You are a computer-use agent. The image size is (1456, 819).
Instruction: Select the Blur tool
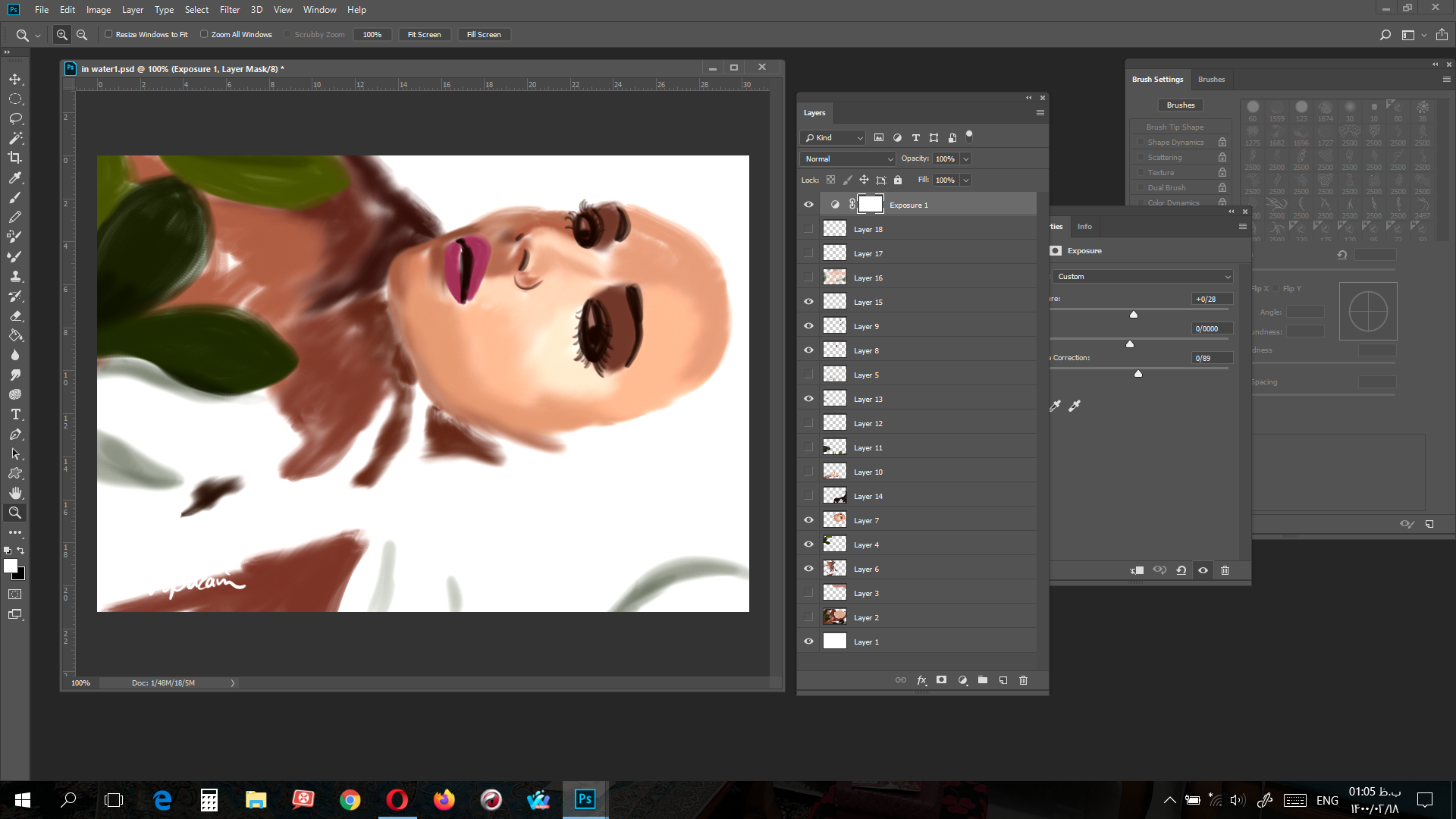click(x=15, y=355)
